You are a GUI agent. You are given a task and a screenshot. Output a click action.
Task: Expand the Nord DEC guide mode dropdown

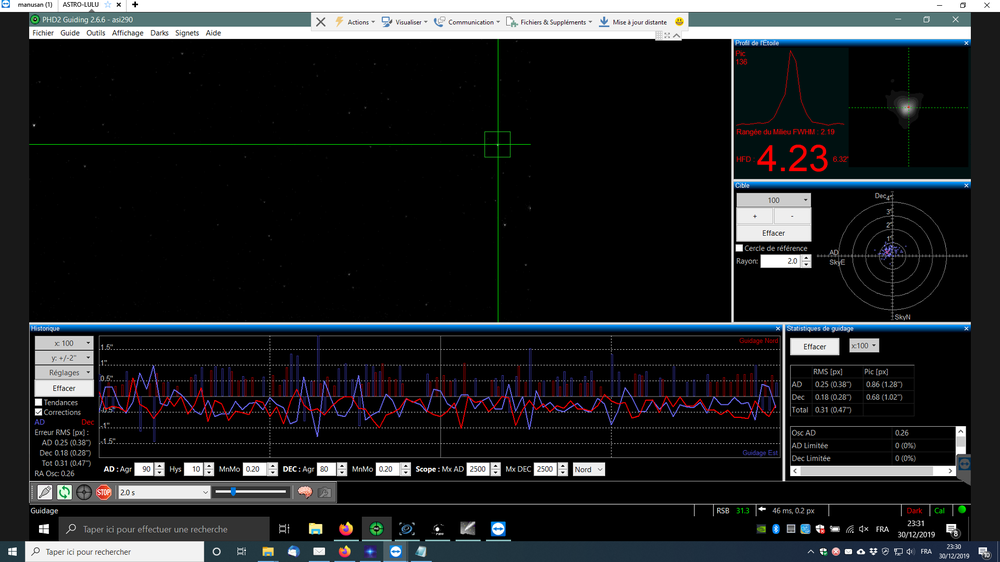pos(588,469)
